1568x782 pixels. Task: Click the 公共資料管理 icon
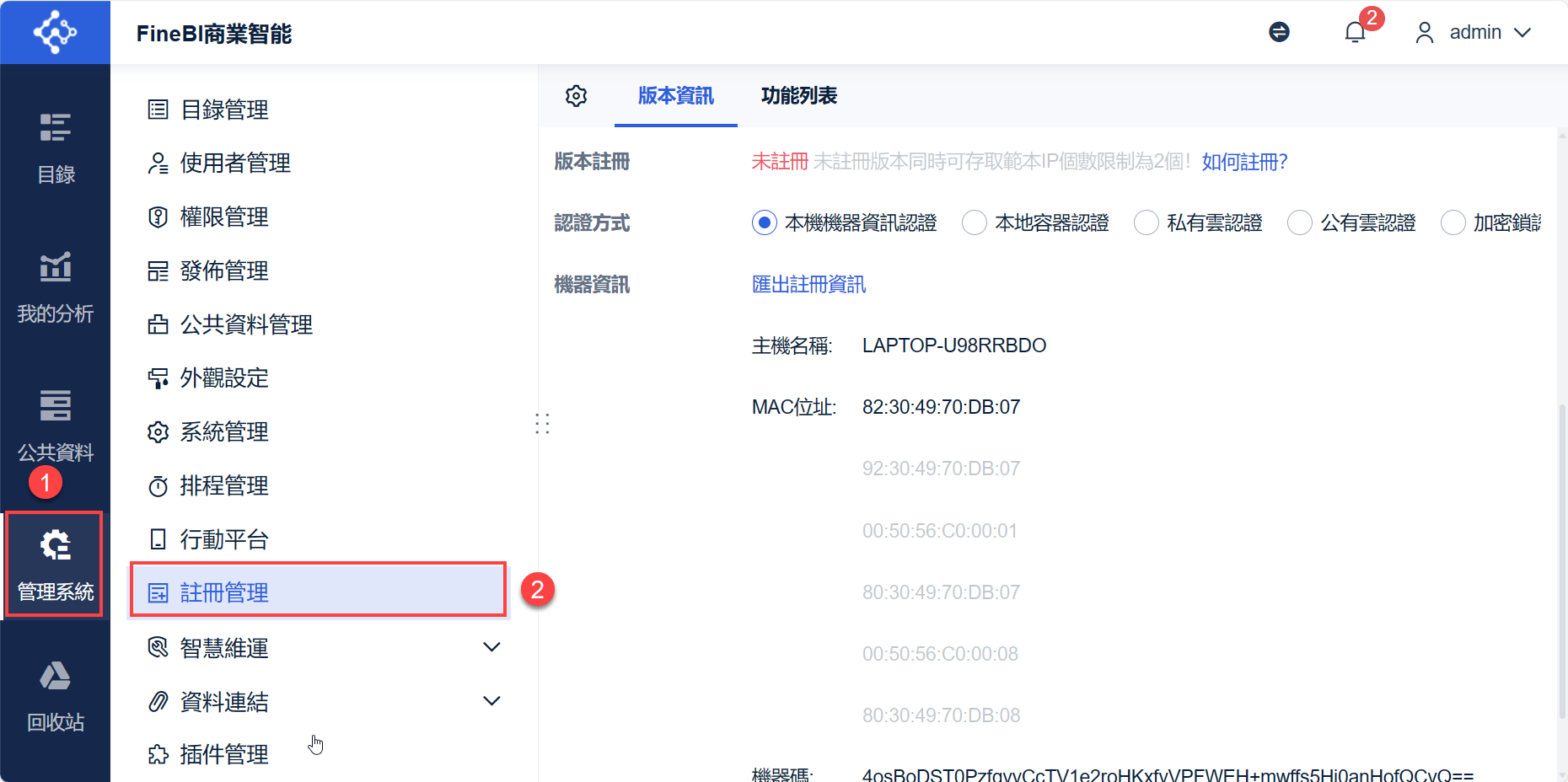tap(158, 324)
